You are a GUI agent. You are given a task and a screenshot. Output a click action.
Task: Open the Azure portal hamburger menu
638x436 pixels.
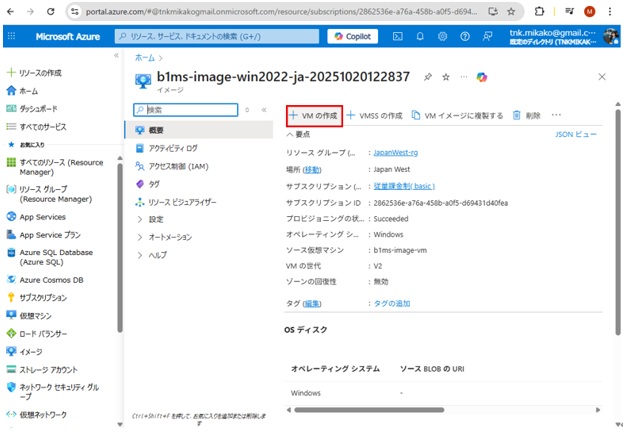[x=12, y=36]
